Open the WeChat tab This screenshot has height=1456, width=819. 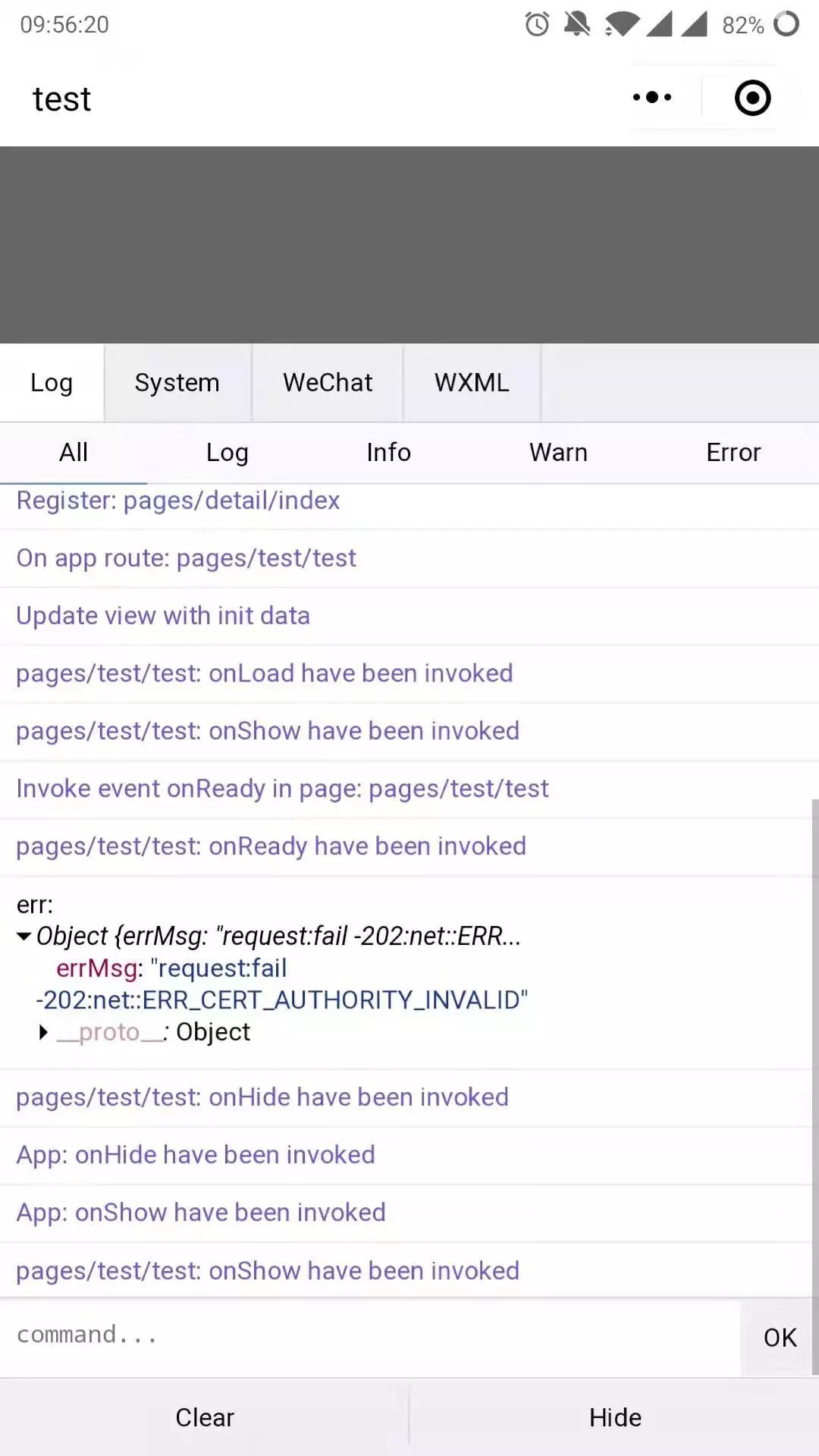[x=328, y=383]
